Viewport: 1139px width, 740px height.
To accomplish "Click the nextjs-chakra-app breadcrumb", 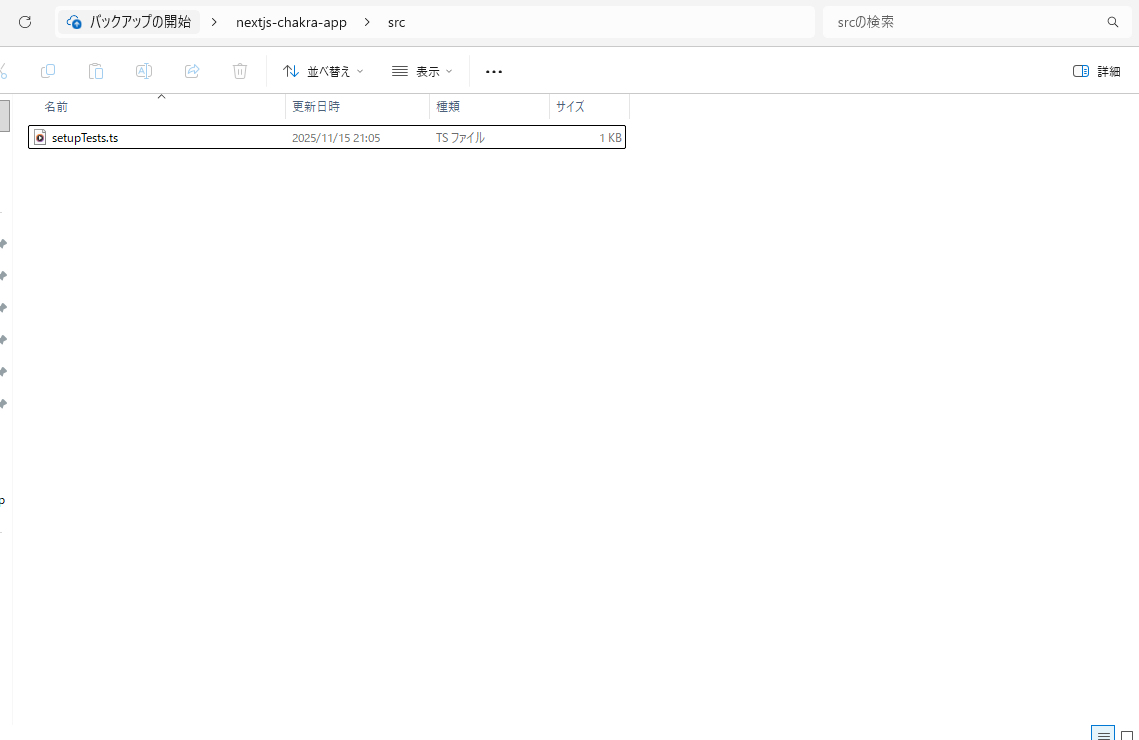I will tap(291, 23).
